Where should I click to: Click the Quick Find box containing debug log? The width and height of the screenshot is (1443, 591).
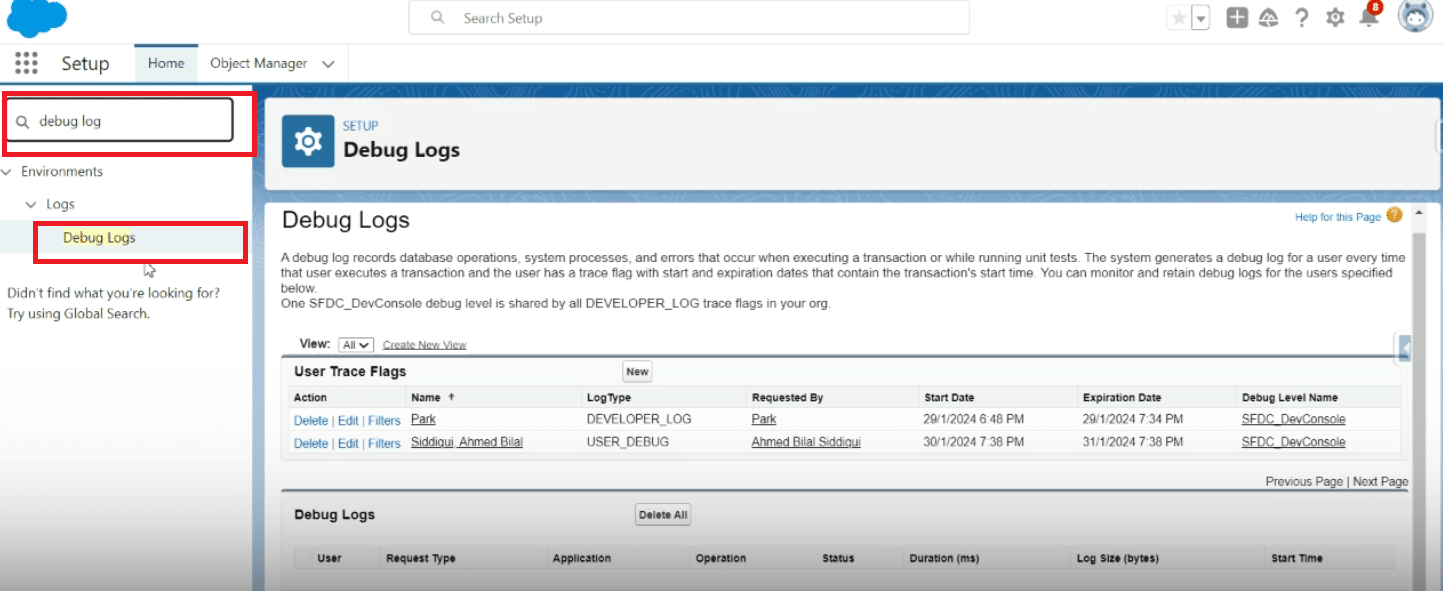[120, 121]
